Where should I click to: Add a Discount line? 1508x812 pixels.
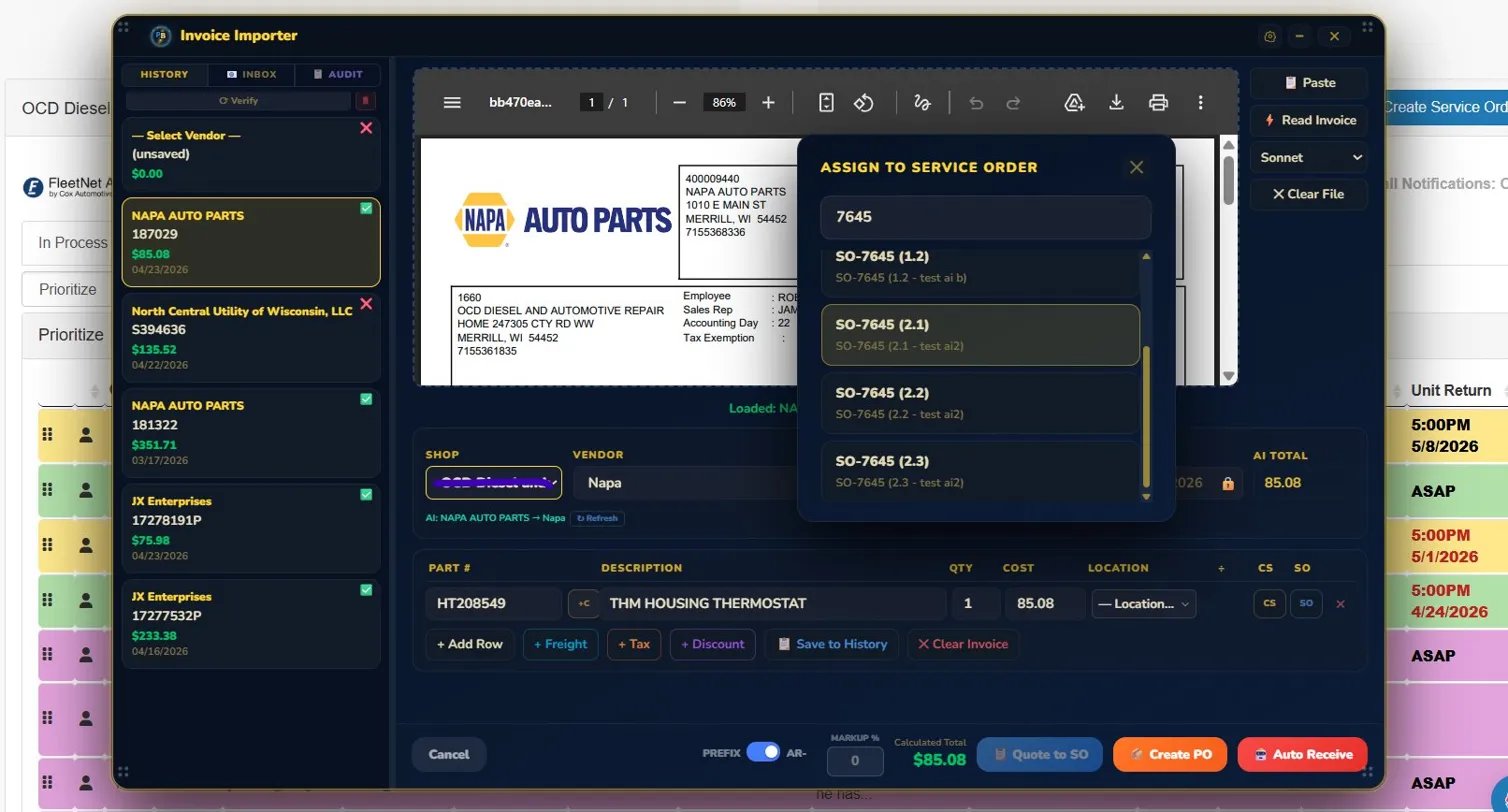pos(713,644)
